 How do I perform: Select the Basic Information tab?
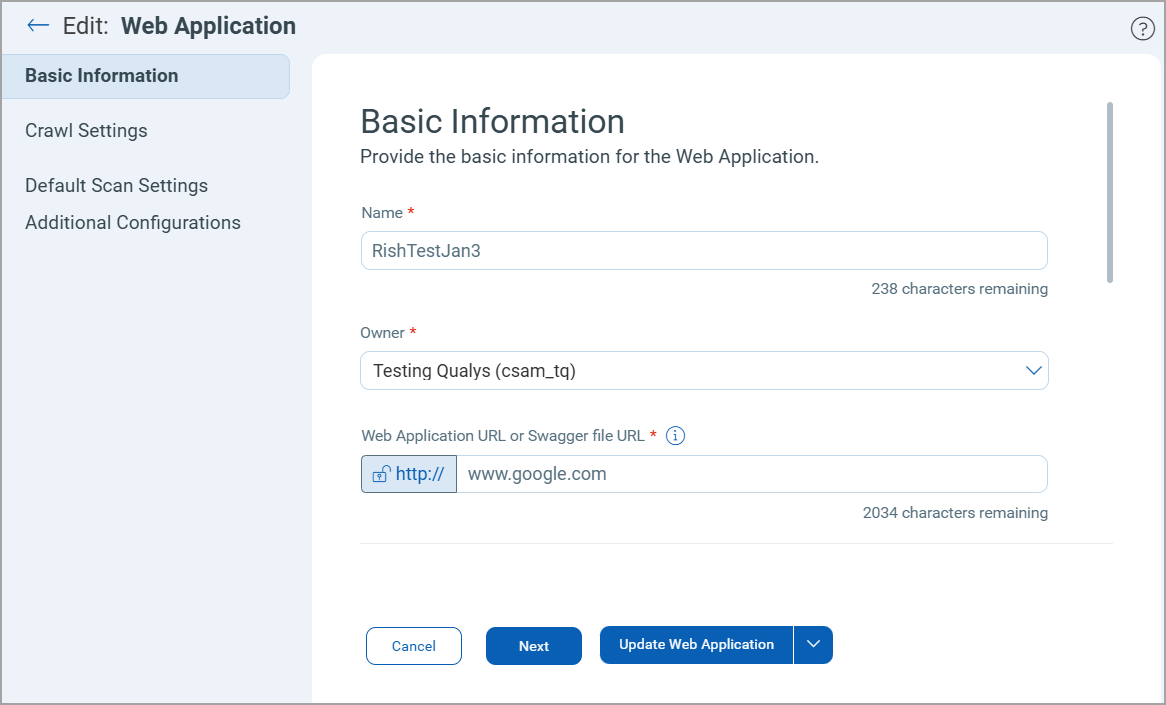[146, 76]
